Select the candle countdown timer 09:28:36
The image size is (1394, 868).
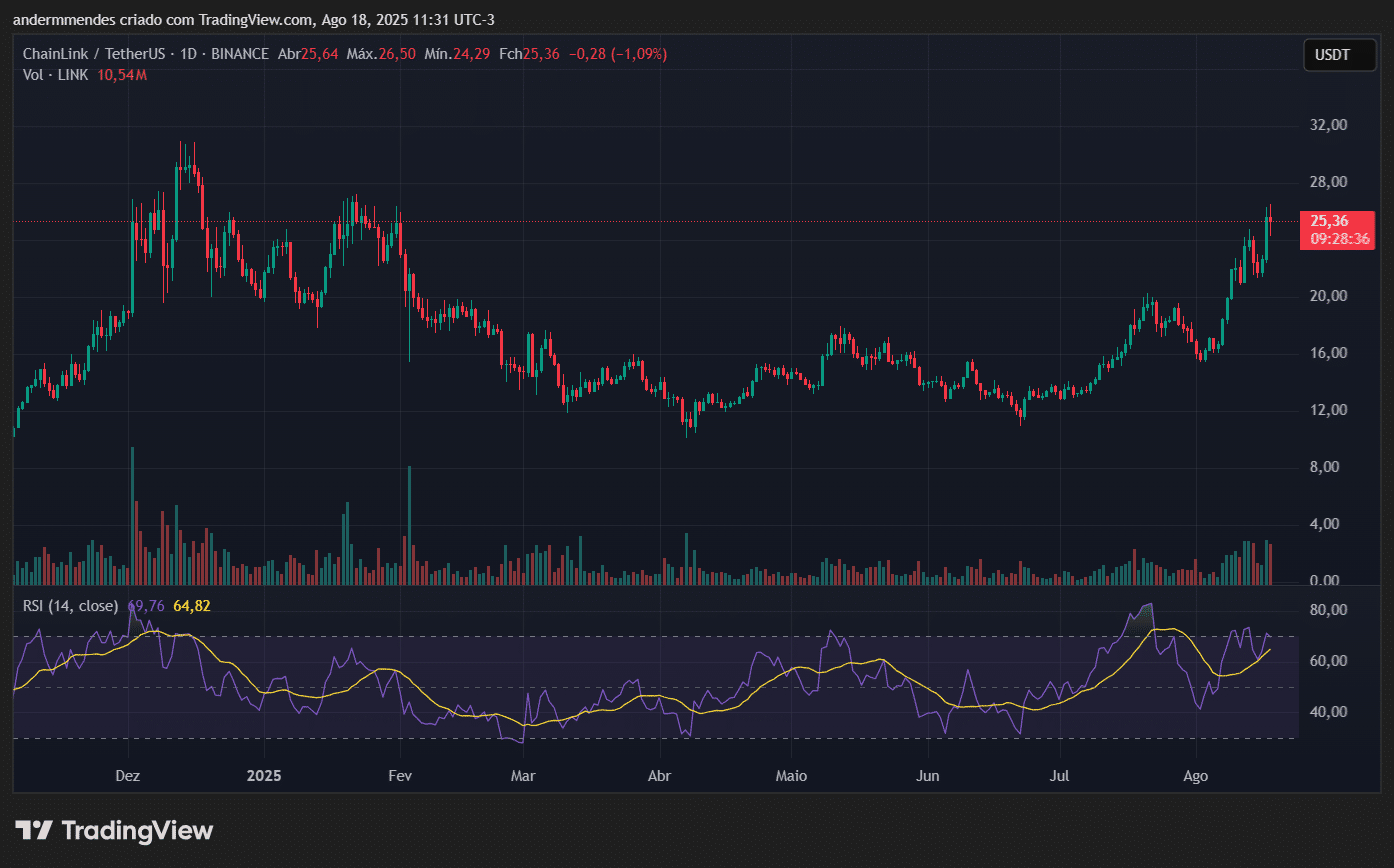click(x=1338, y=240)
